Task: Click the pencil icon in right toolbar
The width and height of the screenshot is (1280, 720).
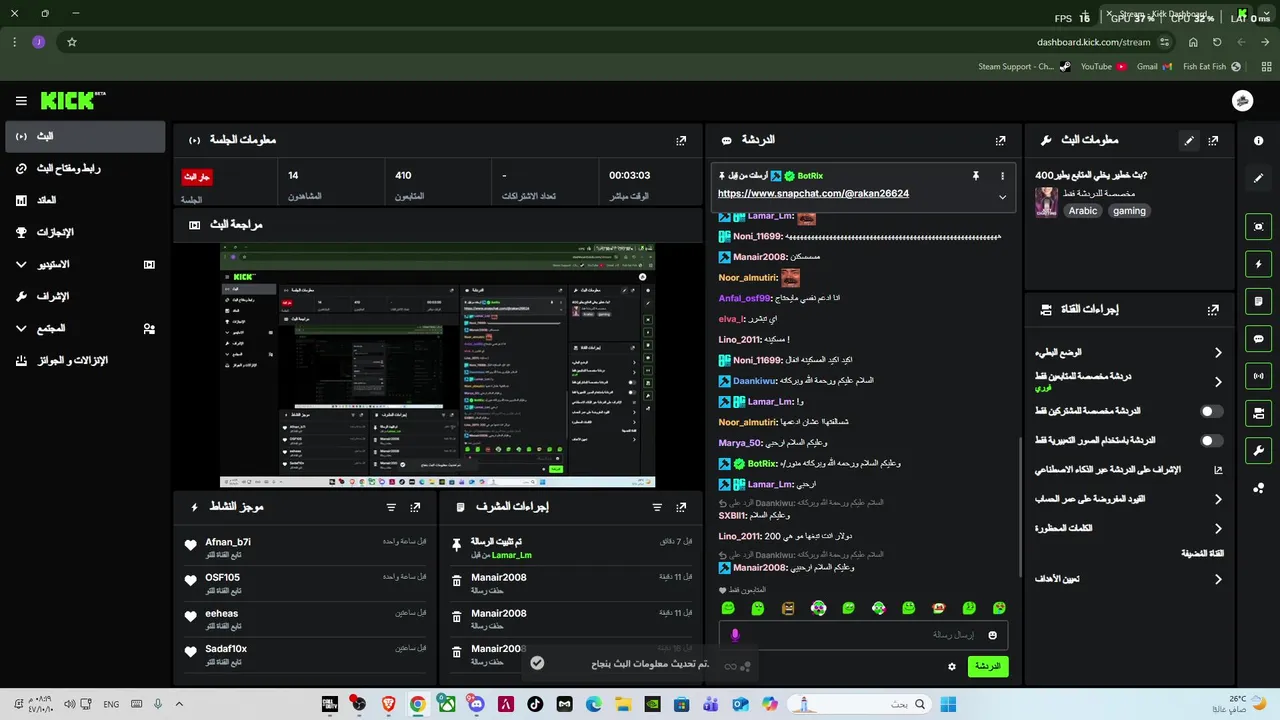Action: [x=1259, y=178]
